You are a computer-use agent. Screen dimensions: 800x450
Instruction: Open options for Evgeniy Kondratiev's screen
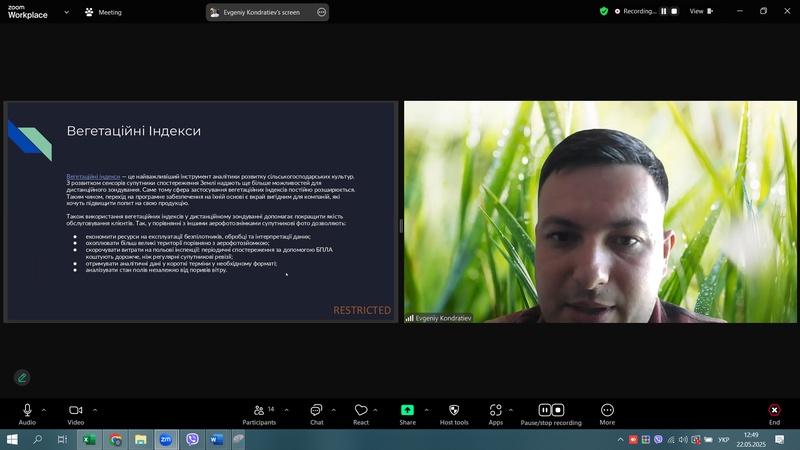[321, 12]
